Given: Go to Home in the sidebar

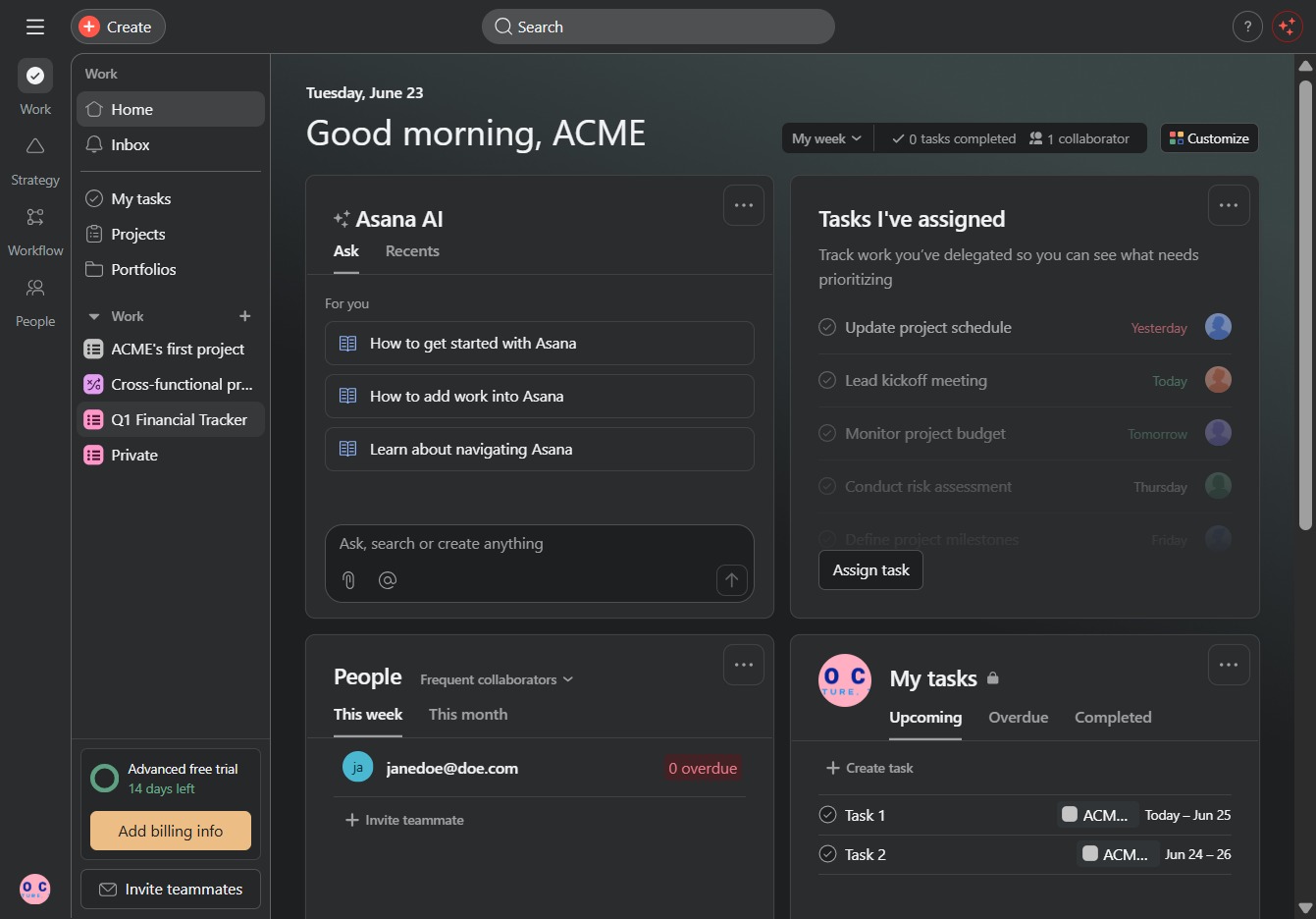Looking at the screenshot, I should point(171,109).
